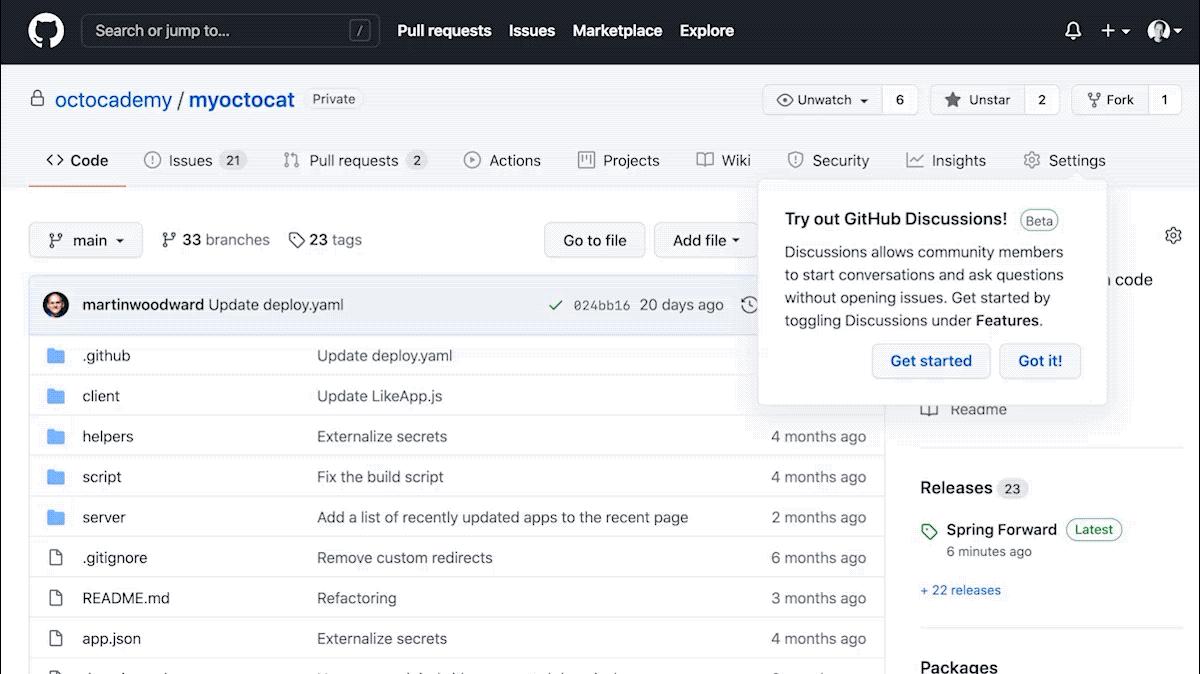Dismiss the Discussions popup with Got it!

tap(1040, 361)
